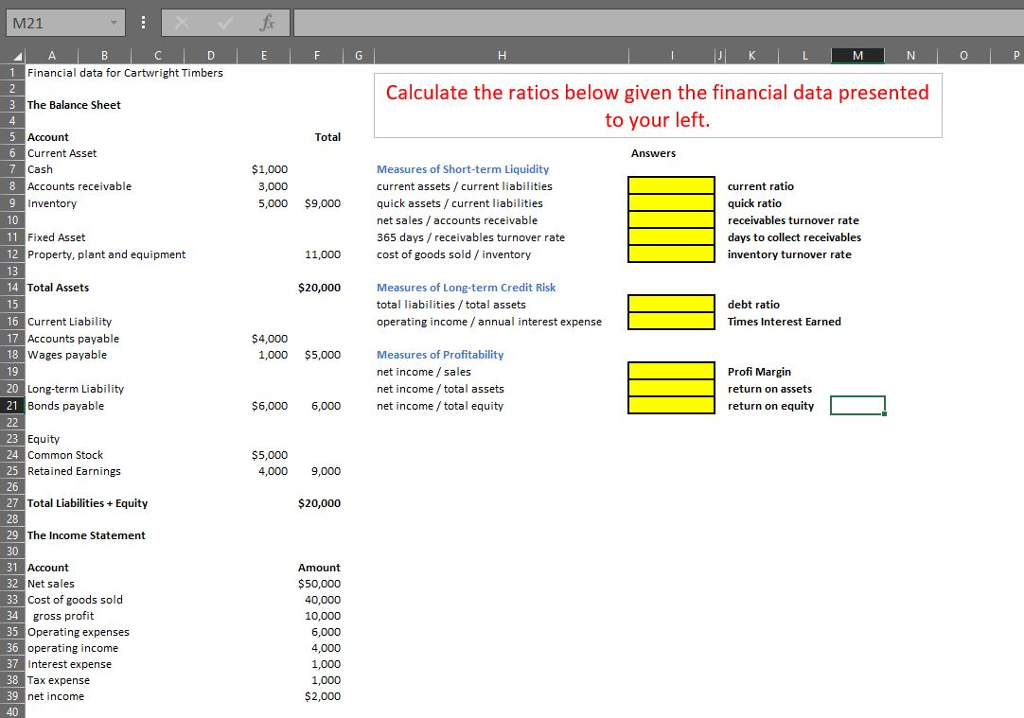Click the 'Measures of Short-term Liquidity' blue heading
1024x718 pixels.
click(462, 169)
